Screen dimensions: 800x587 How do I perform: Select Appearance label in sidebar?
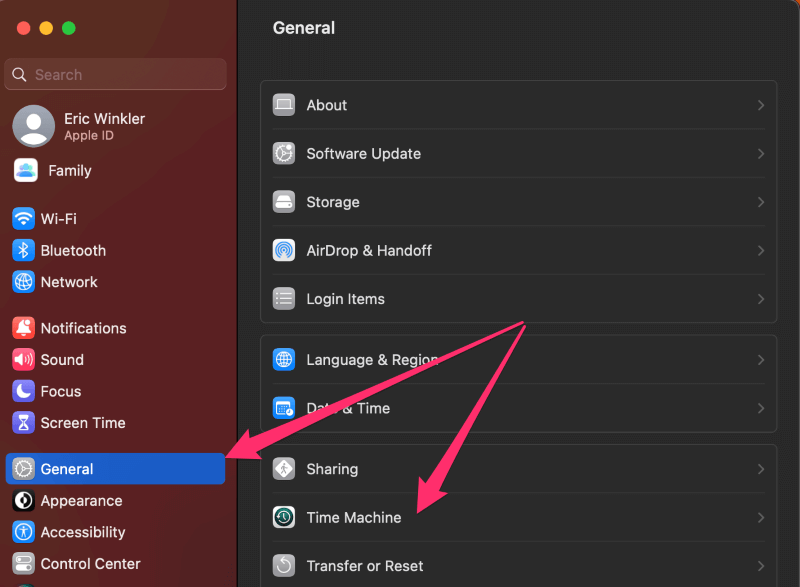[81, 501]
